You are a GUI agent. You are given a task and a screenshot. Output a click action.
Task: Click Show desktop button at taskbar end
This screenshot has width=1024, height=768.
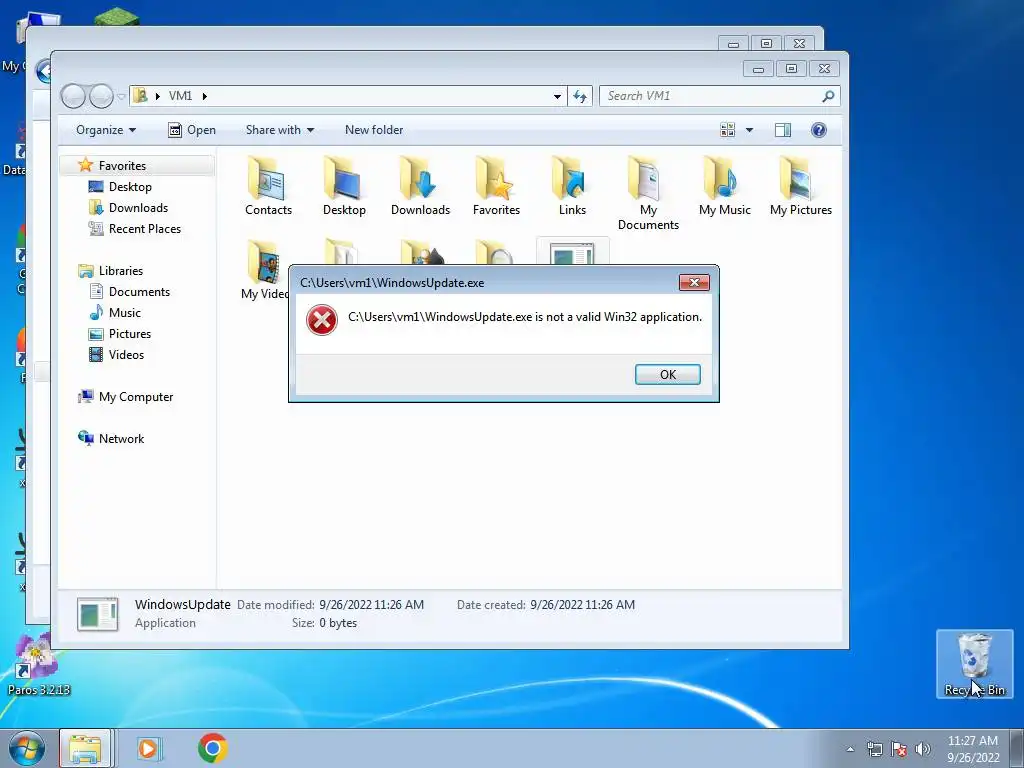1016,748
